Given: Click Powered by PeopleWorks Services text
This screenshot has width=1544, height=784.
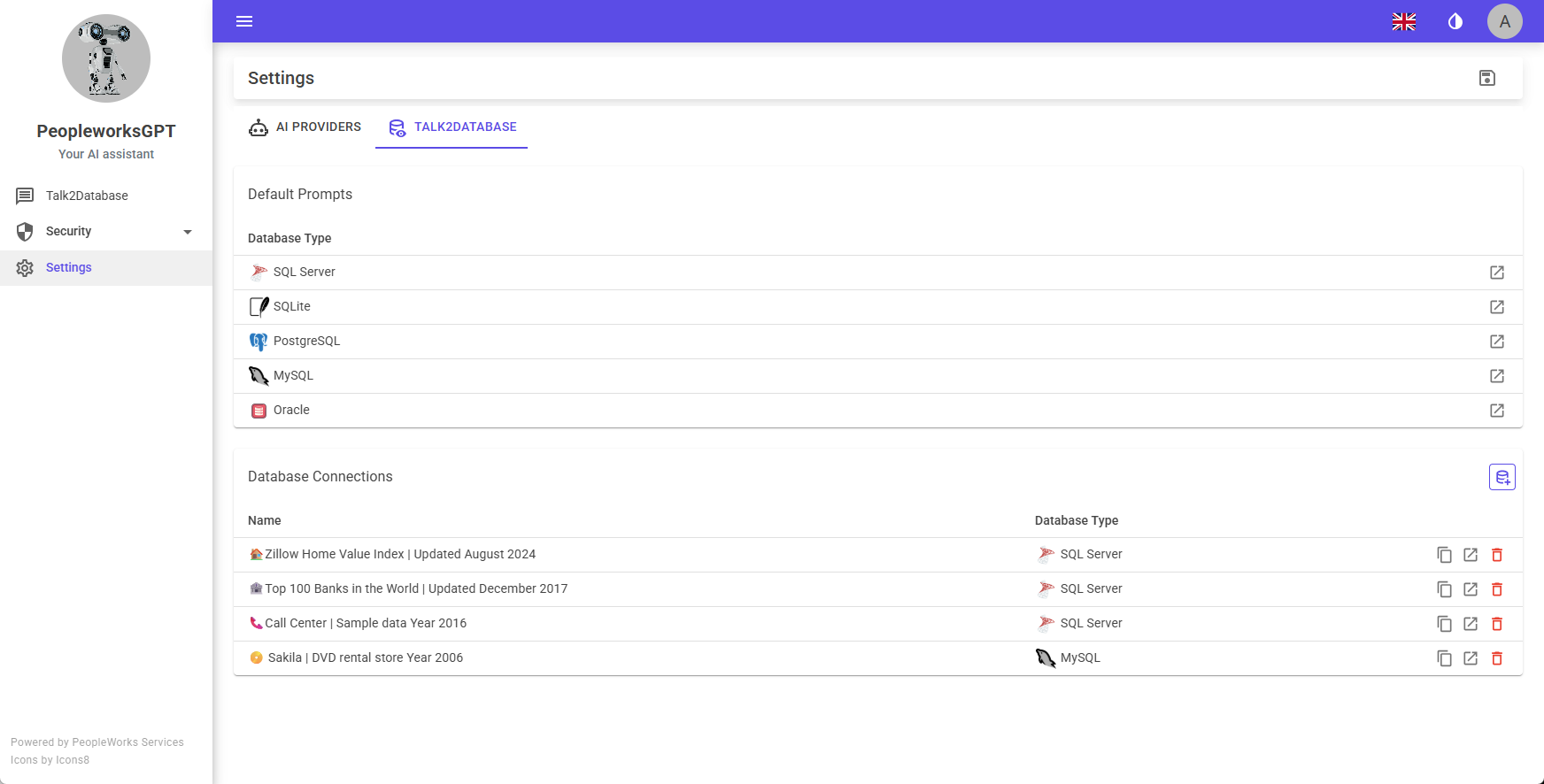Looking at the screenshot, I should tap(97, 742).
